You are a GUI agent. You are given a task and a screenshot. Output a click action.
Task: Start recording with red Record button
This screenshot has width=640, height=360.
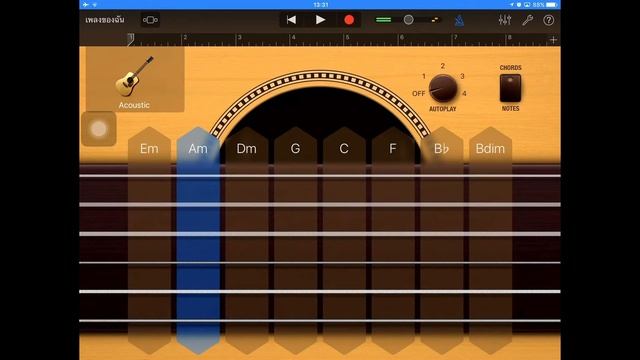point(349,20)
